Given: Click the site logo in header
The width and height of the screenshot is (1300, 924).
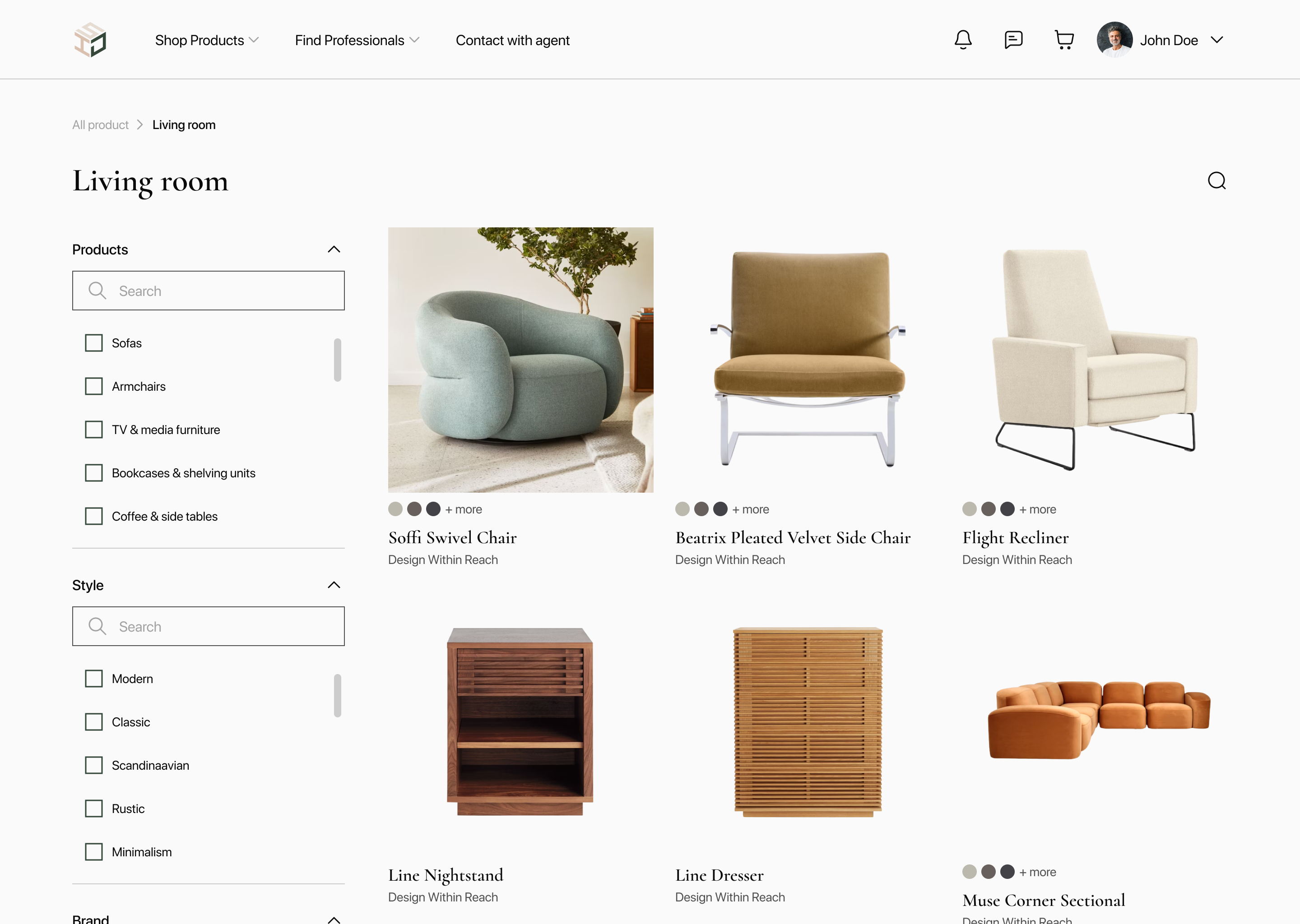Looking at the screenshot, I should point(90,40).
